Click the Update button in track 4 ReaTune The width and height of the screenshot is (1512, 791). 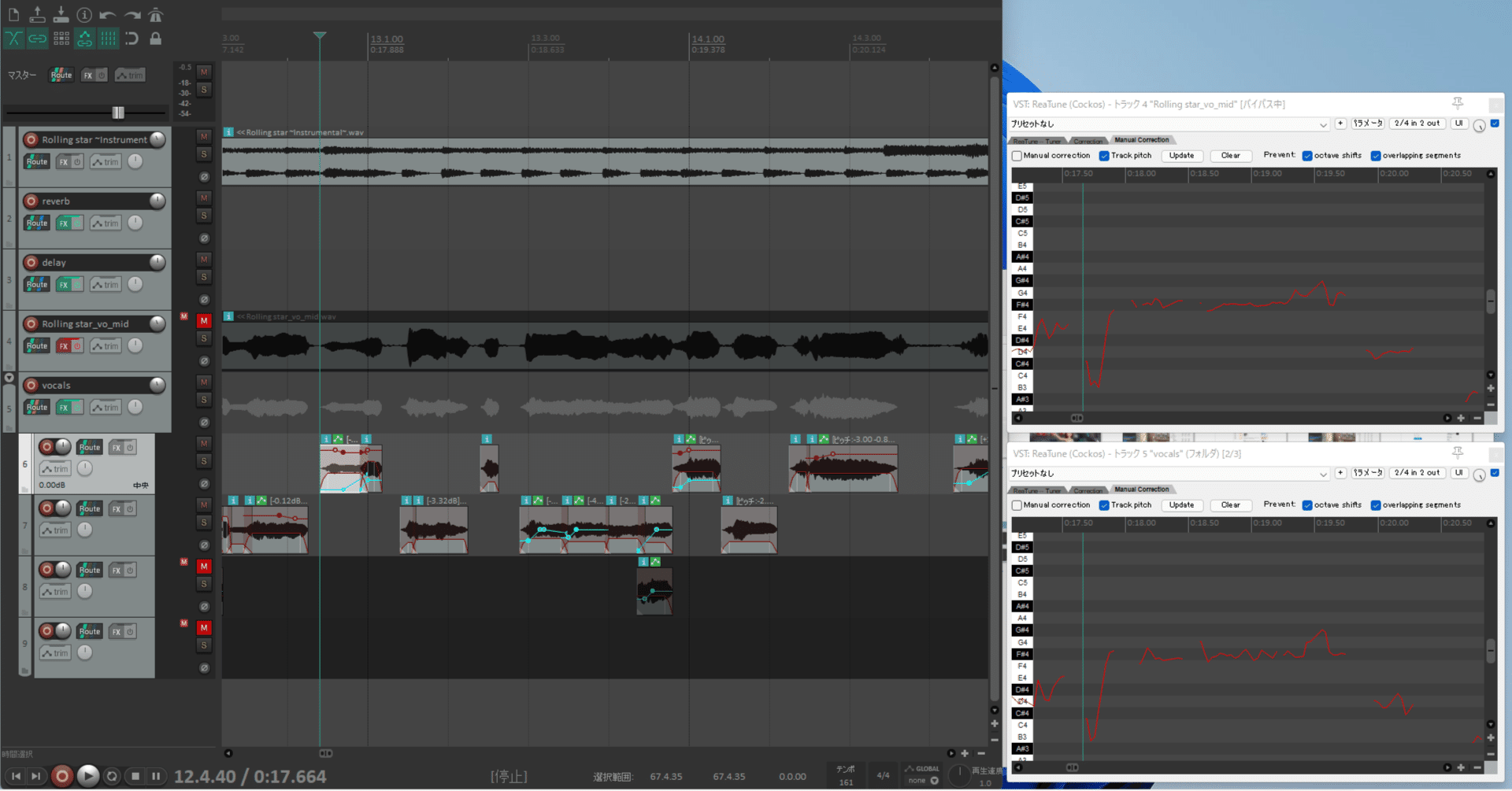point(1181,156)
